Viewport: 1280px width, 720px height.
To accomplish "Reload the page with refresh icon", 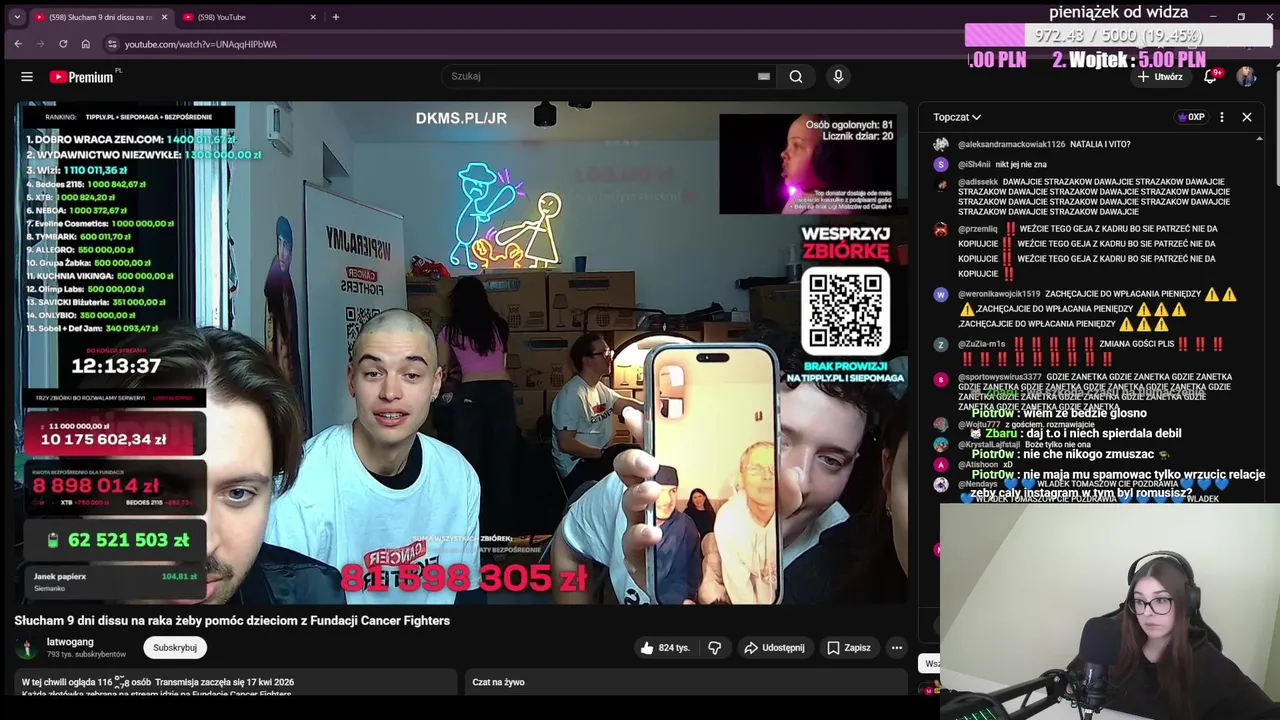I will click(63, 44).
